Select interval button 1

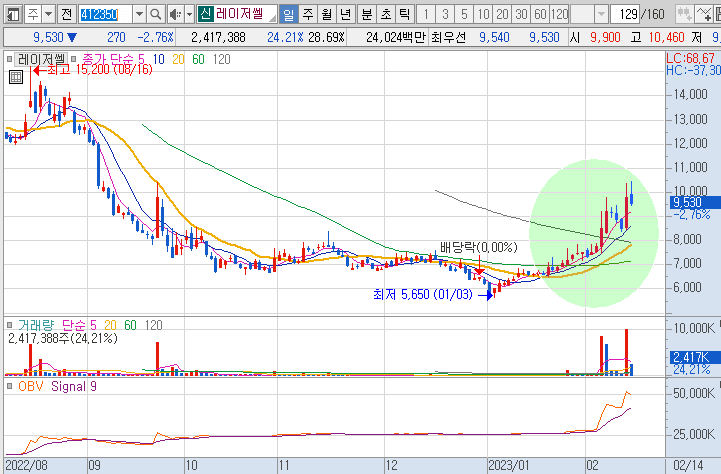pyautogui.click(x=426, y=15)
